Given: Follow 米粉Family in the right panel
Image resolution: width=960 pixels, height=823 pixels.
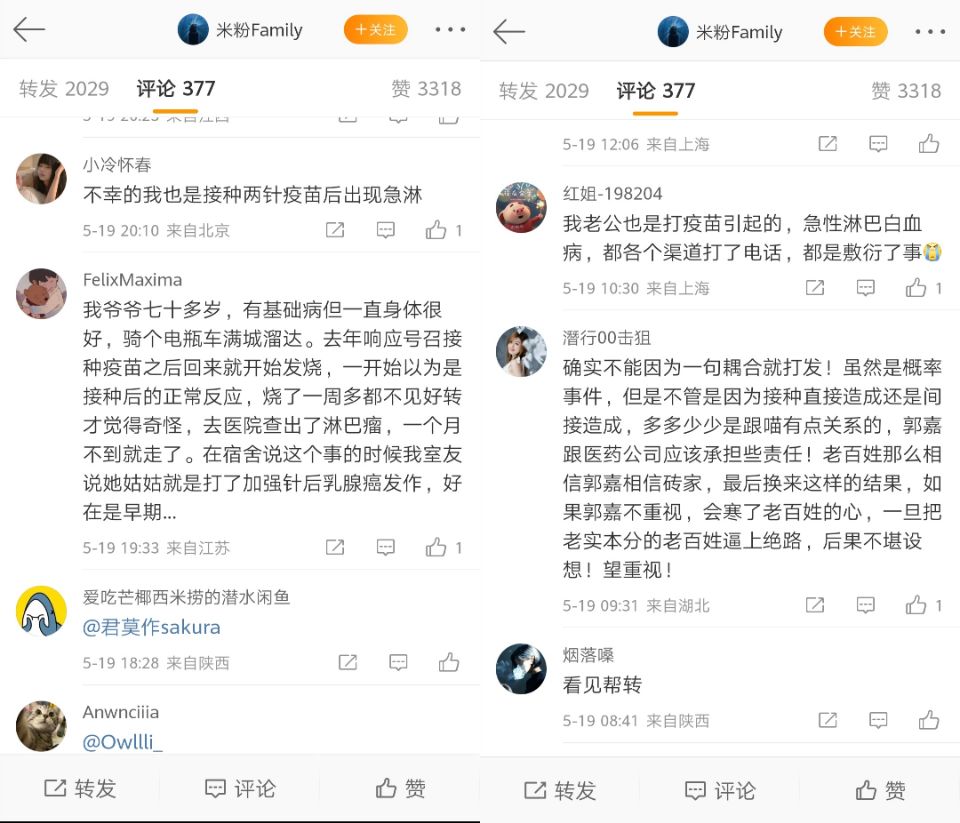Looking at the screenshot, I should 855,32.
